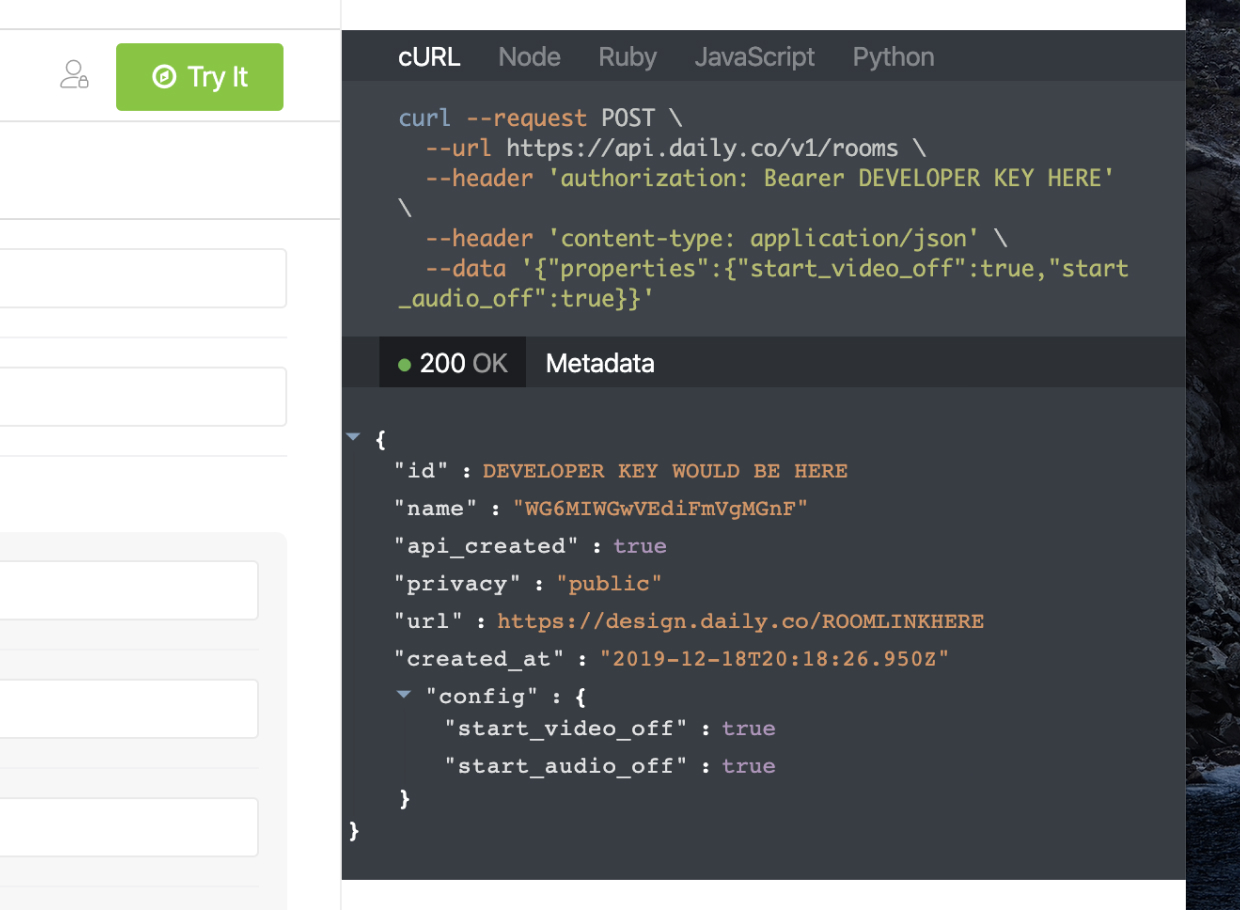Open the Ruby code sample tab
This screenshot has width=1240, height=910.
pyautogui.click(x=627, y=57)
